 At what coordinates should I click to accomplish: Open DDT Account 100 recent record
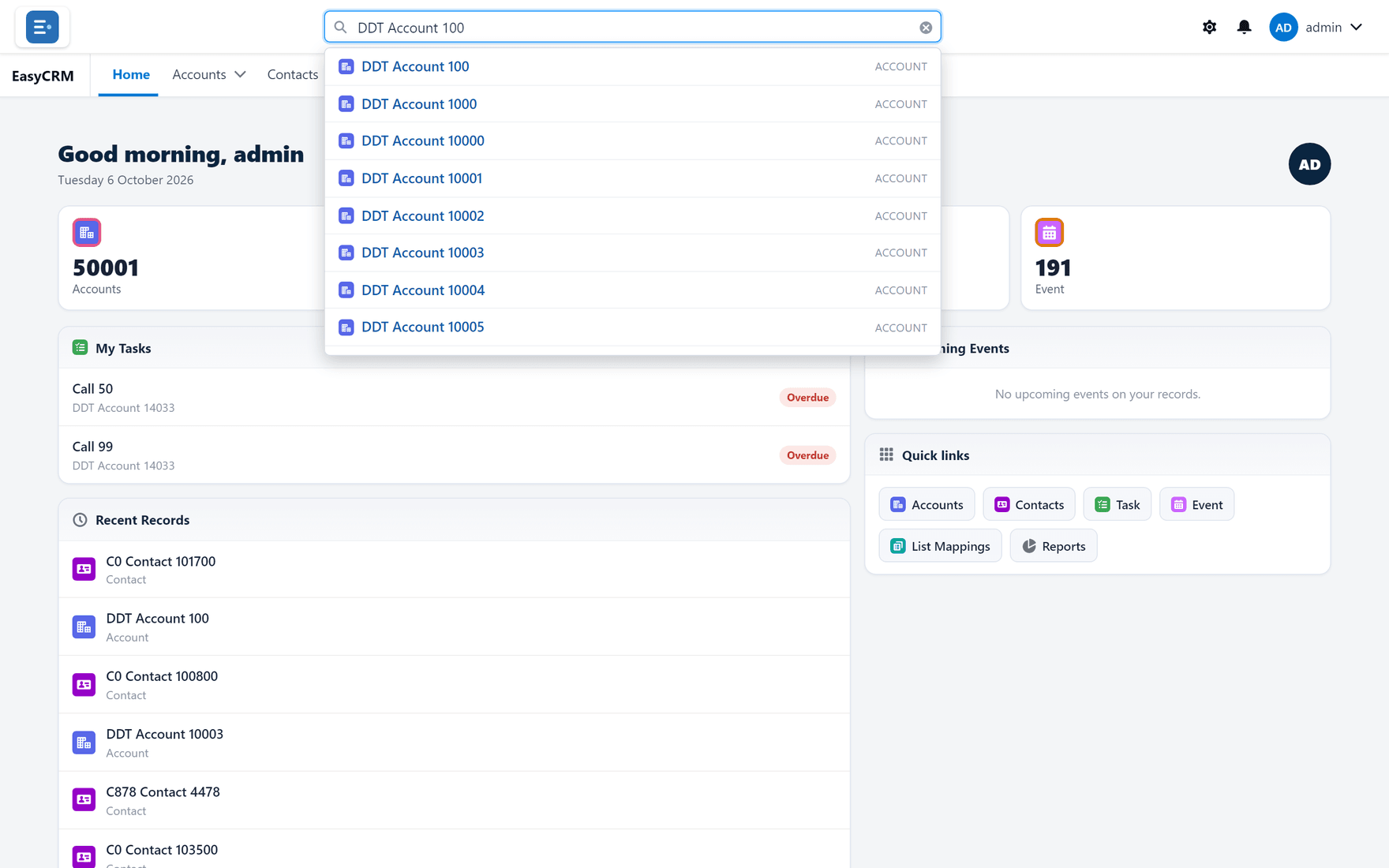pos(454,627)
